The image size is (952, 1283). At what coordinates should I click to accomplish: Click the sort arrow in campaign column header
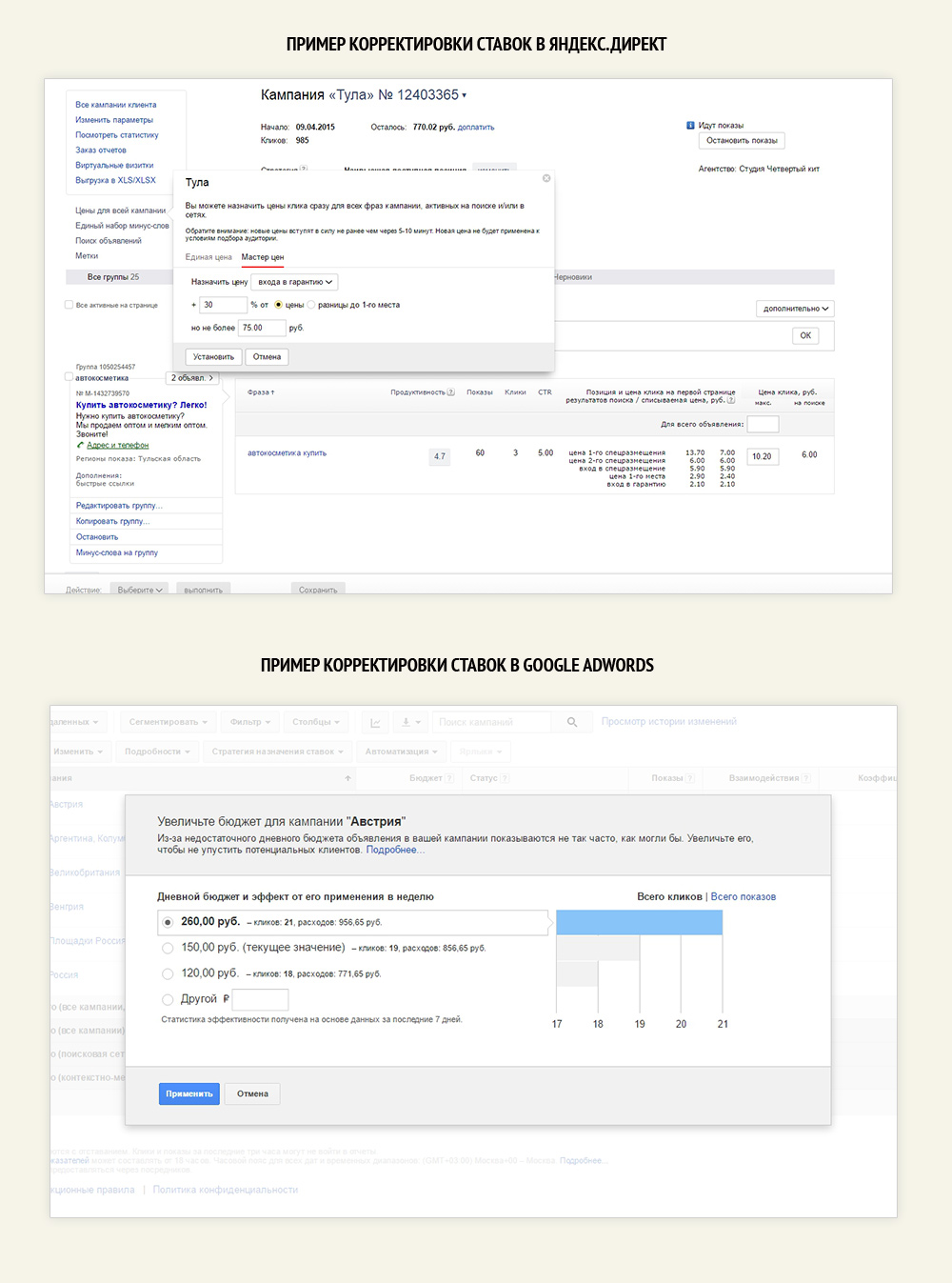click(348, 778)
